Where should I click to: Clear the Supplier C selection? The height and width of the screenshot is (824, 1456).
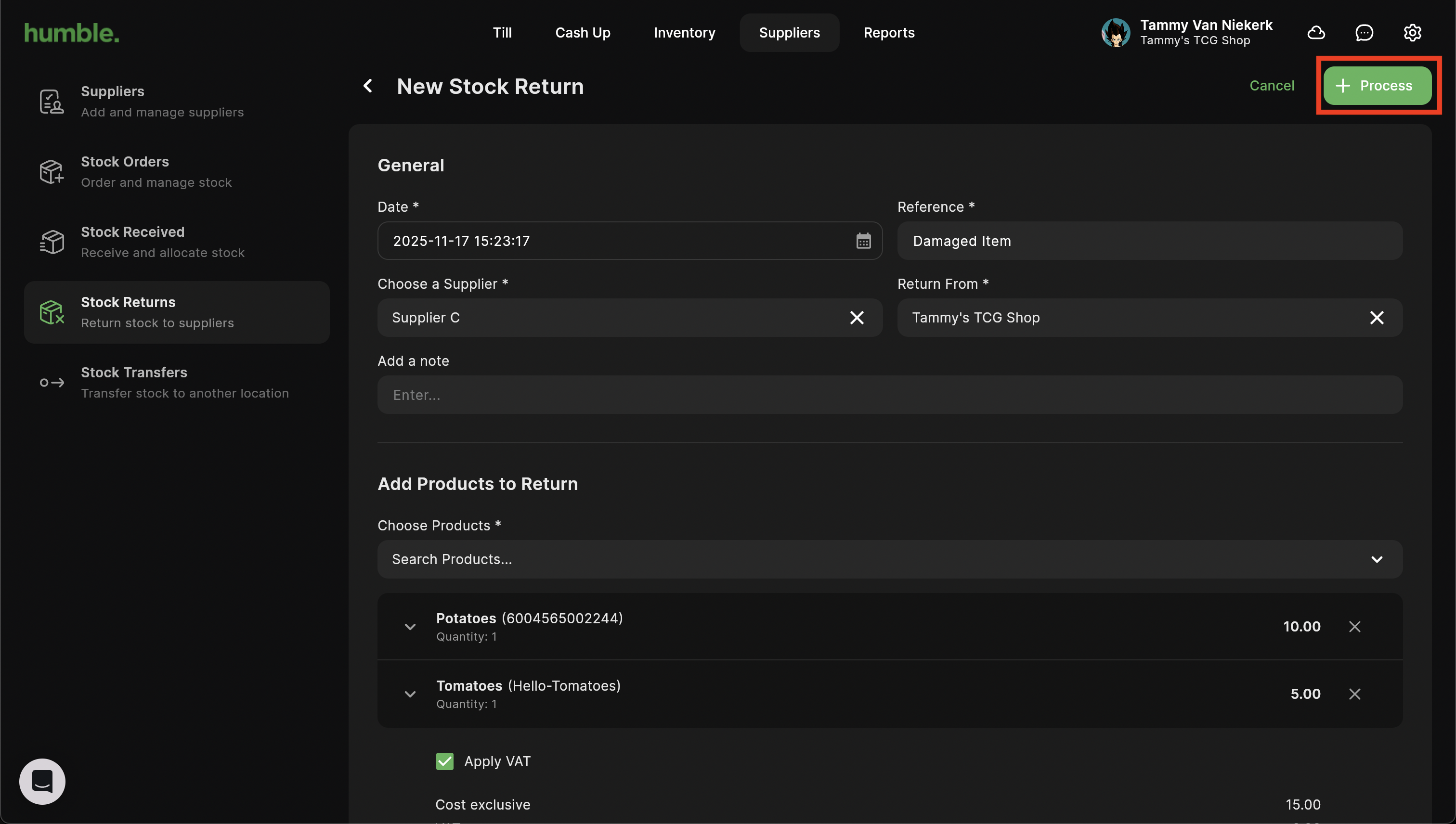tap(857, 318)
